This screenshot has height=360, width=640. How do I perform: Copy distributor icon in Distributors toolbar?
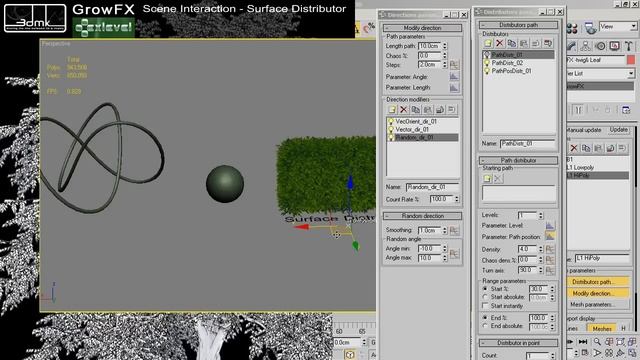pos(511,43)
